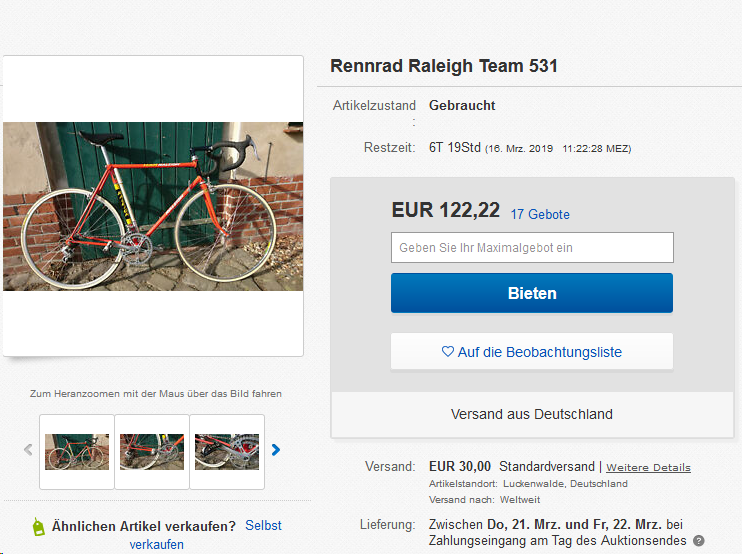This screenshot has width=742, height=554.
Task: Click the Gebraucht item condition text
Action: (x=462, y=105)
